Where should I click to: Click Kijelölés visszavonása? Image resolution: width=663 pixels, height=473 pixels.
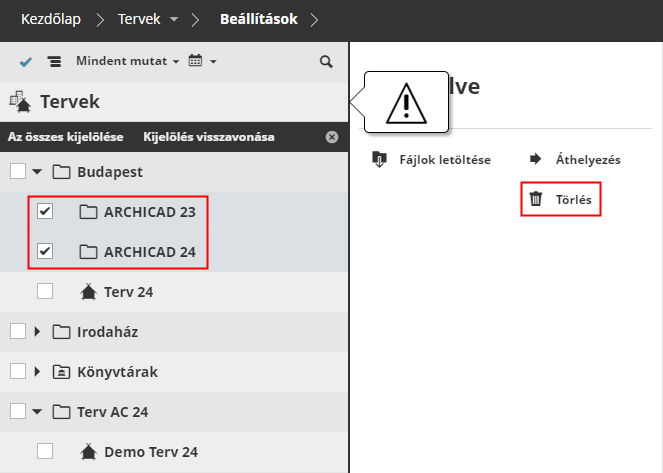tap(209, 137)
